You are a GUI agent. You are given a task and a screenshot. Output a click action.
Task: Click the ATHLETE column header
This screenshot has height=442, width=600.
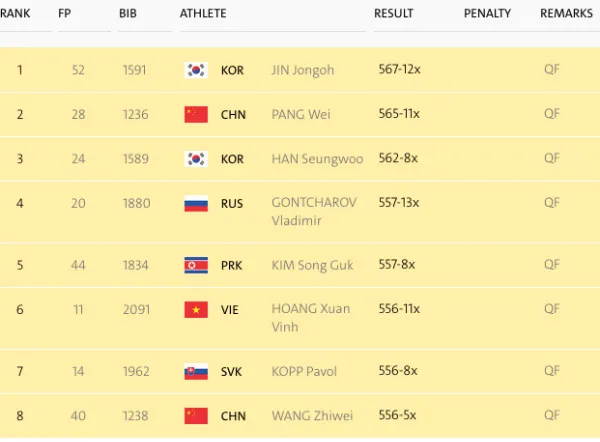click(203, 13)
